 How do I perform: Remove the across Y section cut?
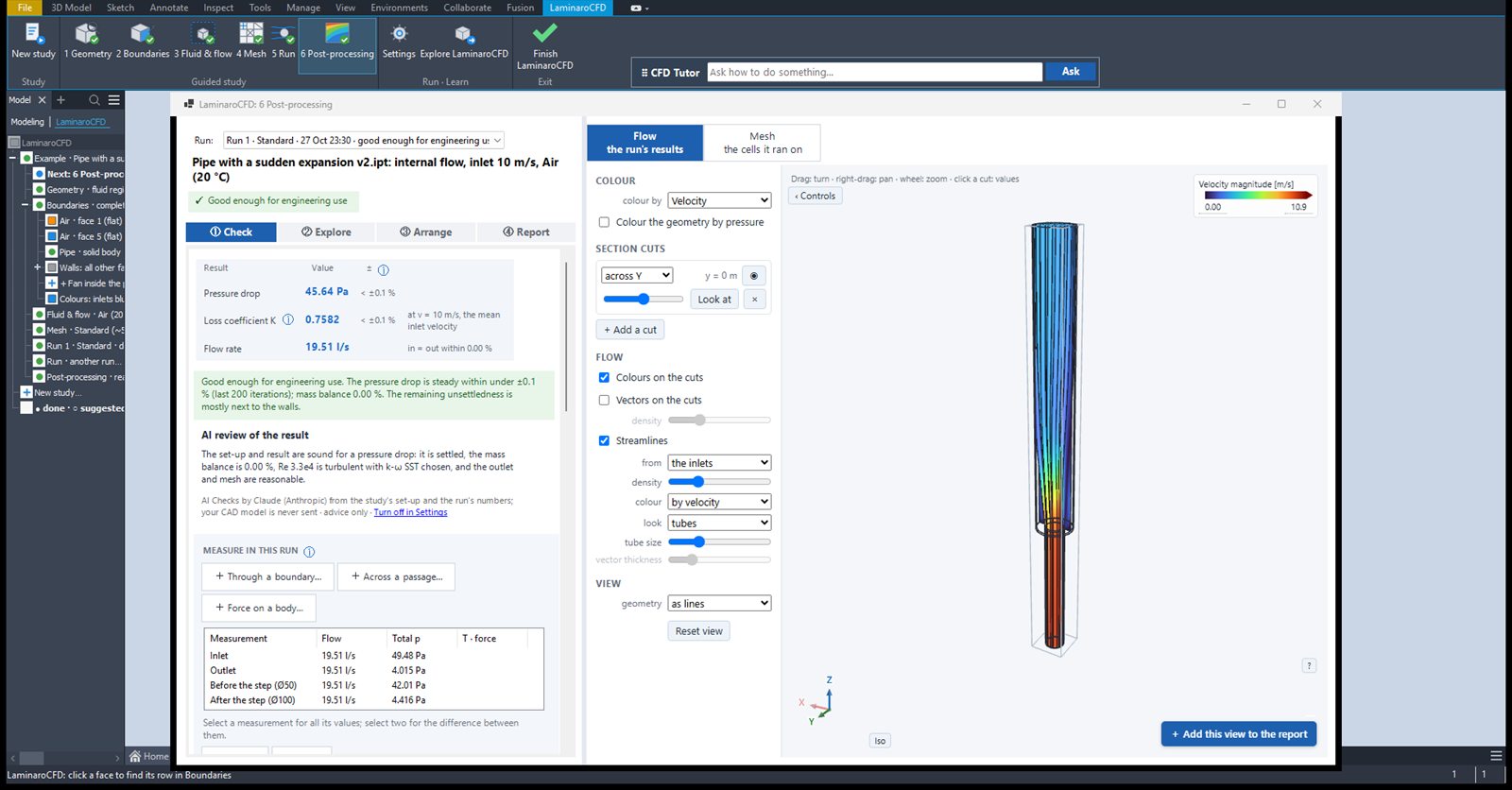[x=754, y=300]
